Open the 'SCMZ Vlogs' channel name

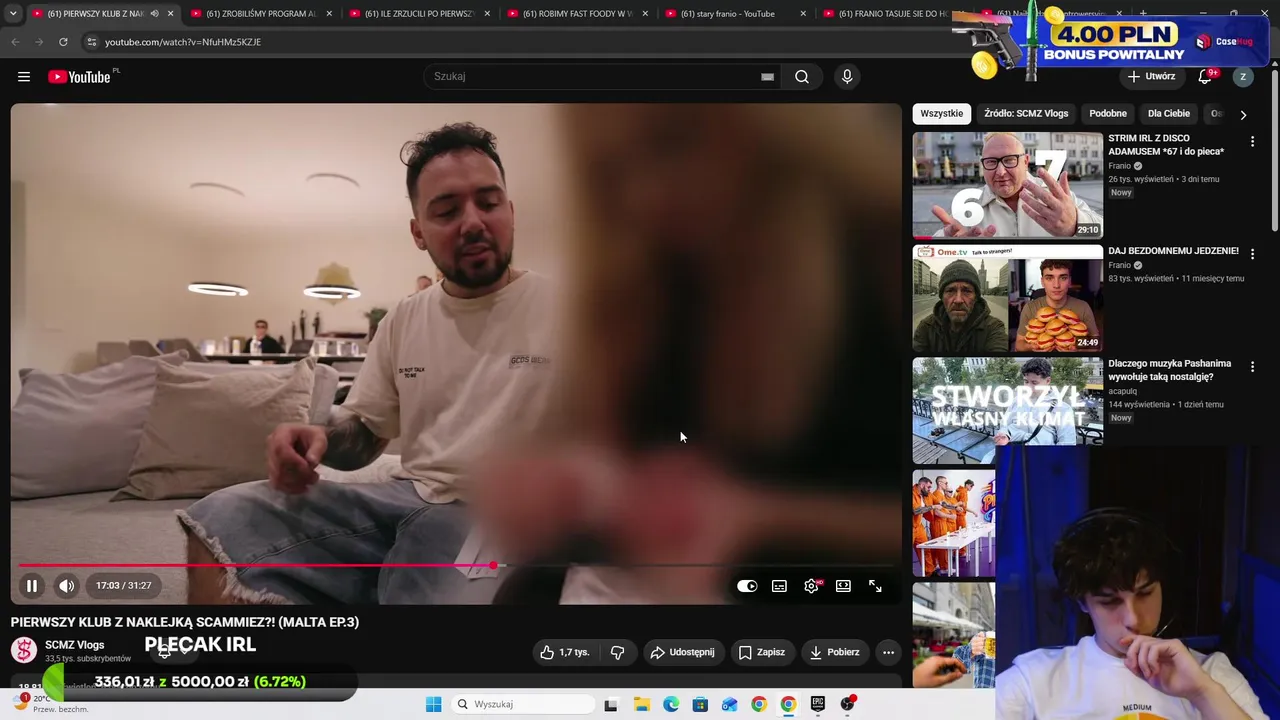74,645
